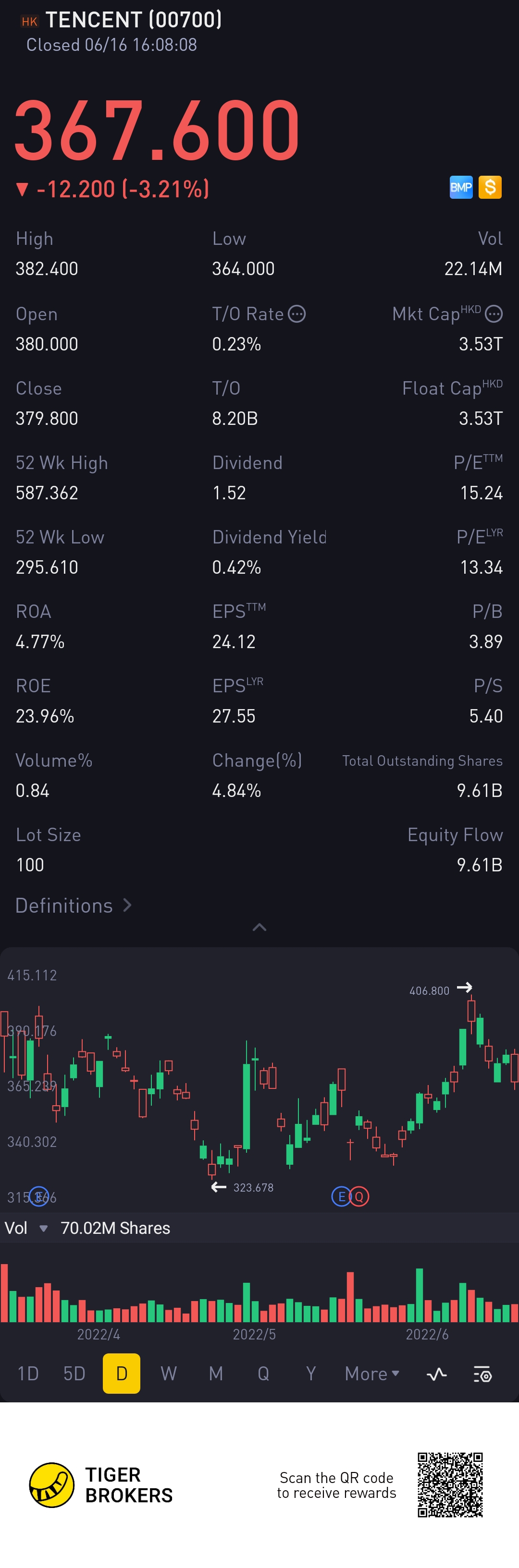This screenshot has width=519, height=1568.
Task: Select the M monthly chart tab
Action: [216, 1374]
